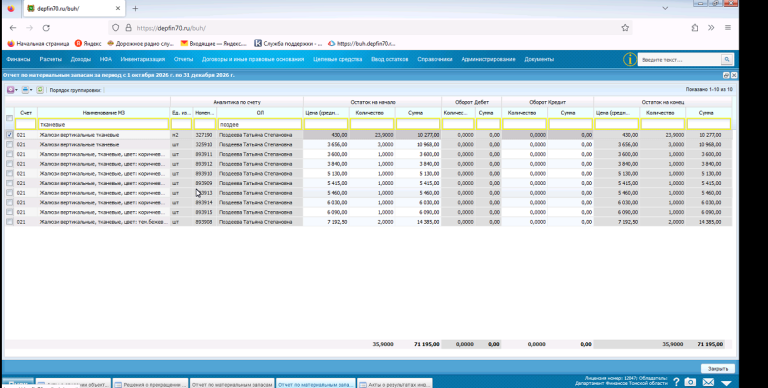Reload the browser page
Image resolution: width=768 pixels, height=388 pixels.
(x=46, y=28)
